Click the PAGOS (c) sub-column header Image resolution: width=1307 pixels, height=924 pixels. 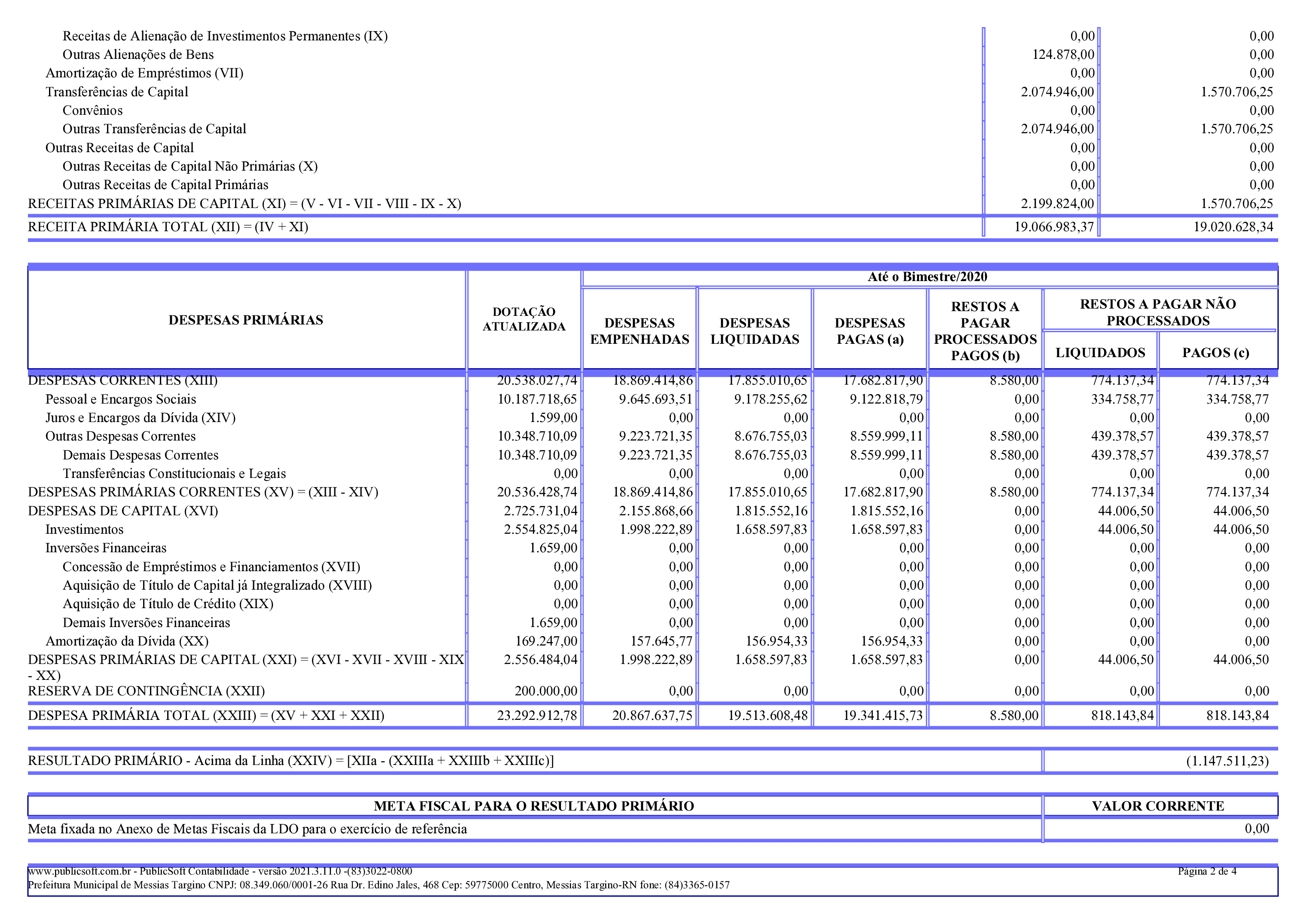tap(1215, 353)
